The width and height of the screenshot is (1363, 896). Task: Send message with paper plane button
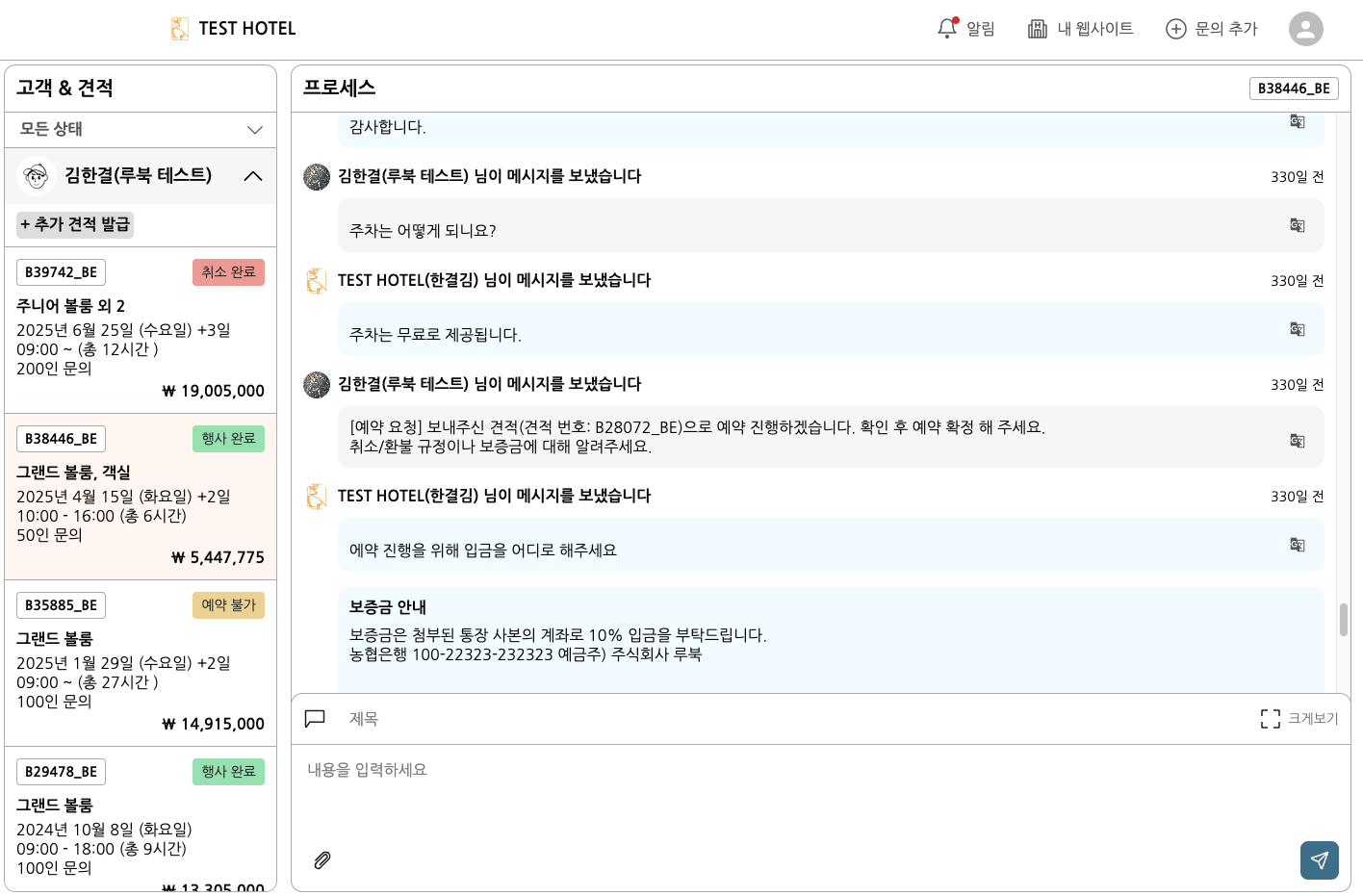tap(1319, 859)
